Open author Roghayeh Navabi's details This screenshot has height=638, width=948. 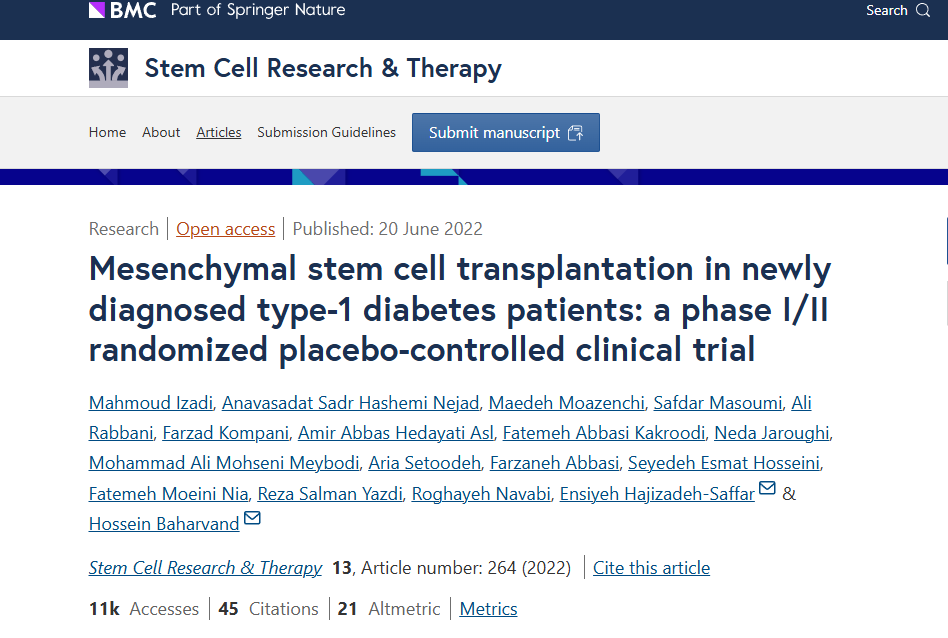point(480,494)
